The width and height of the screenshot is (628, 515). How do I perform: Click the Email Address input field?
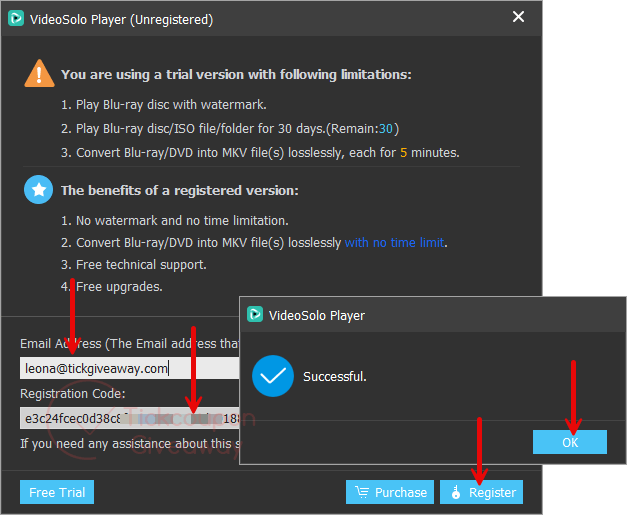tap(130, 368)
